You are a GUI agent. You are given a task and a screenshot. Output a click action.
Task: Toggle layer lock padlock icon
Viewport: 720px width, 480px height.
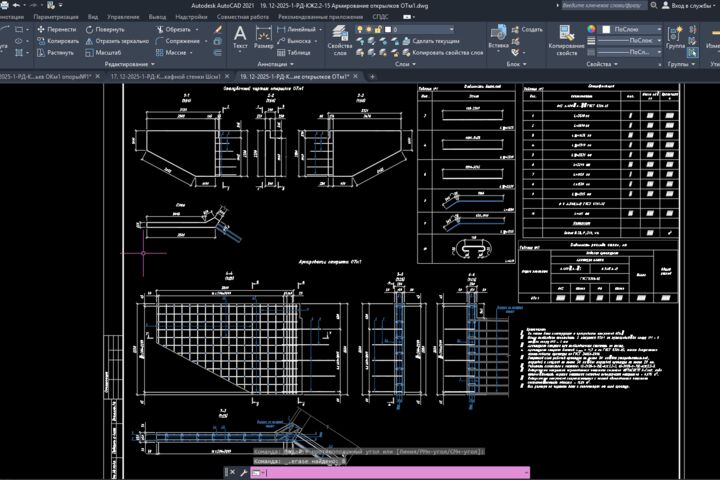378,29
